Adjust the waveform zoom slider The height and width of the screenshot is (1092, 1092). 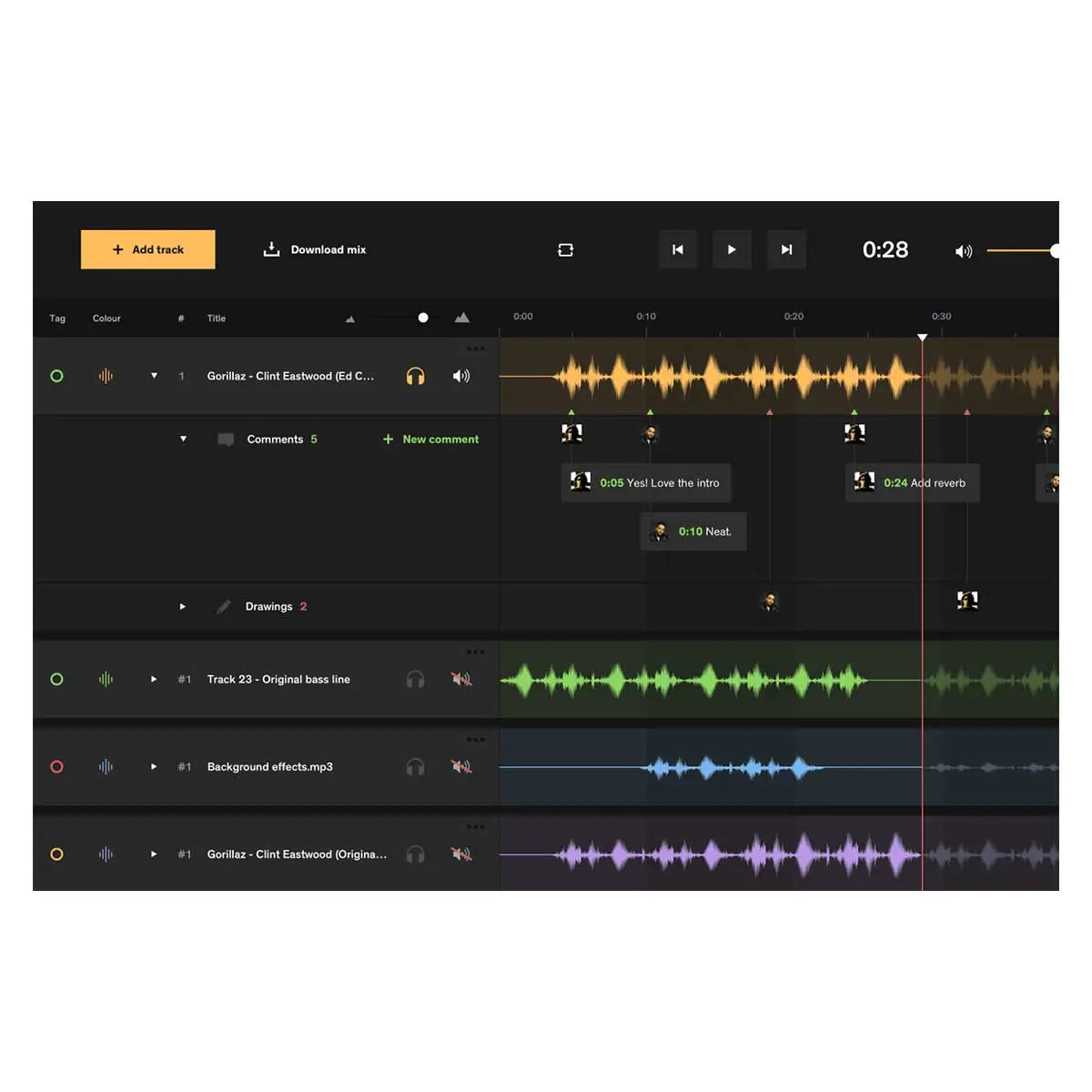coord(422,318)
